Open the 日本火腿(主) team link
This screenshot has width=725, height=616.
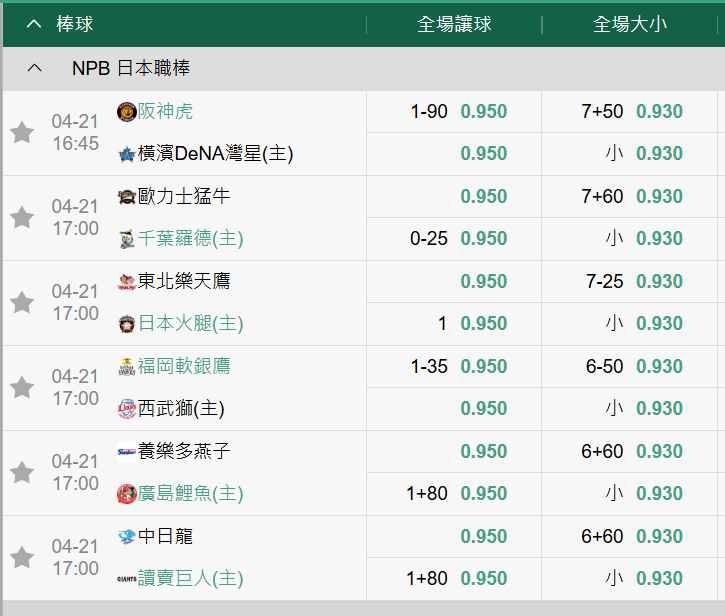click(x=191, y=323)
